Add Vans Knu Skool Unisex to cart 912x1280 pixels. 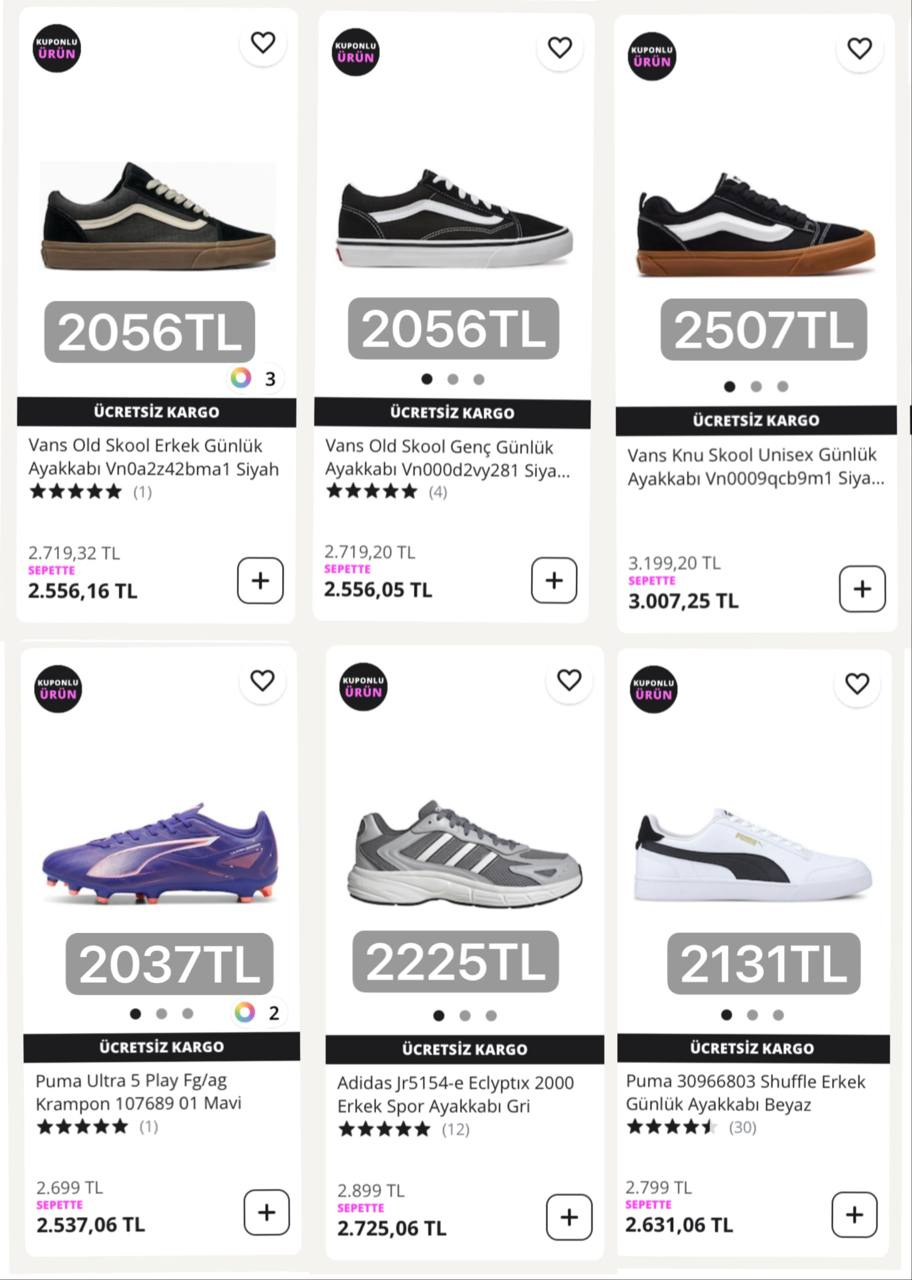[x=862, y=589]
